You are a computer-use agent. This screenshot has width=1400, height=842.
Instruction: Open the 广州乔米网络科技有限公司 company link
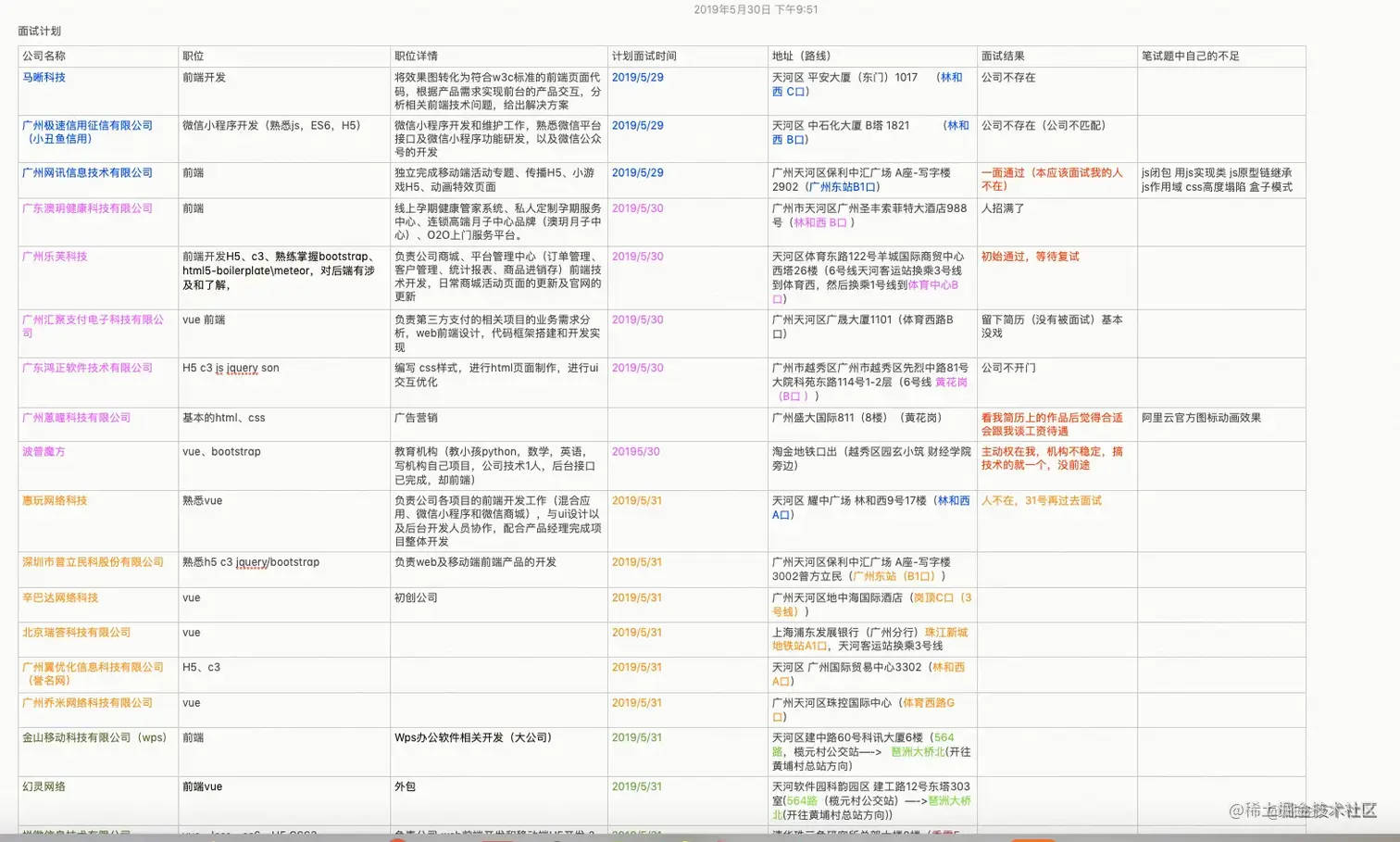[87, 703]
